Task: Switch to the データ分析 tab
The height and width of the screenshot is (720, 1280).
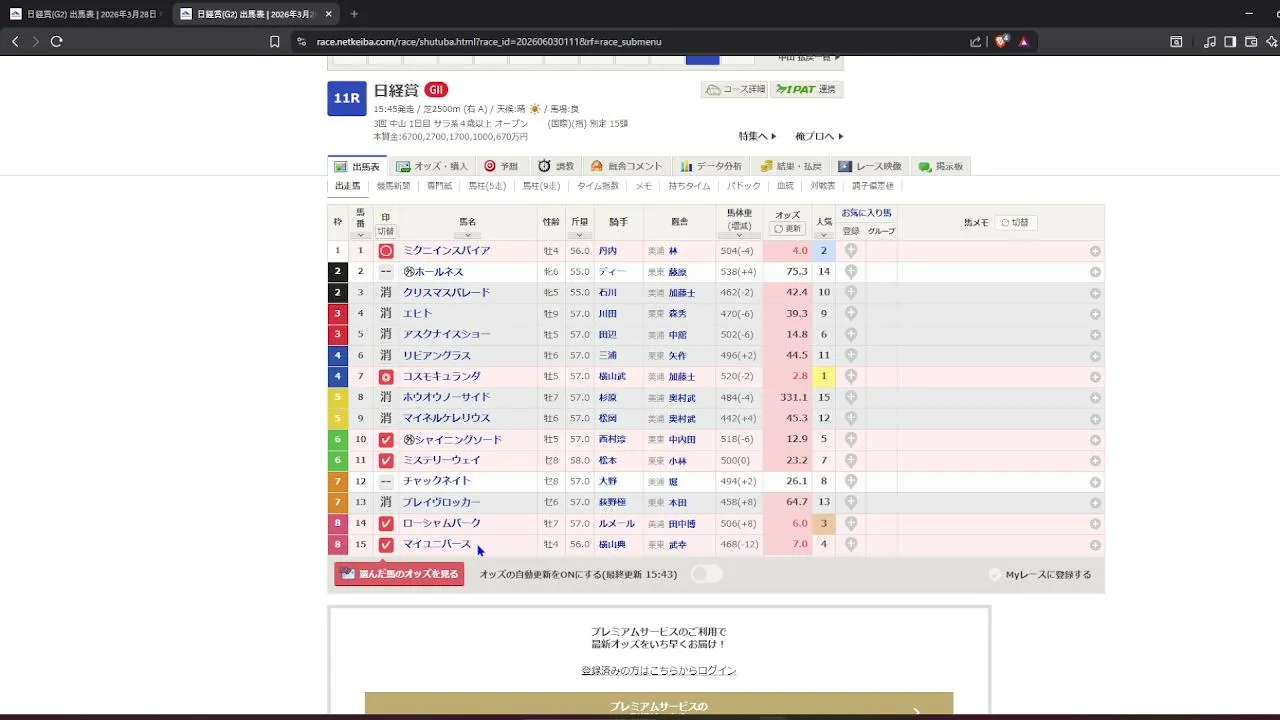Action: pyautogui.click(x=711, y=166)
